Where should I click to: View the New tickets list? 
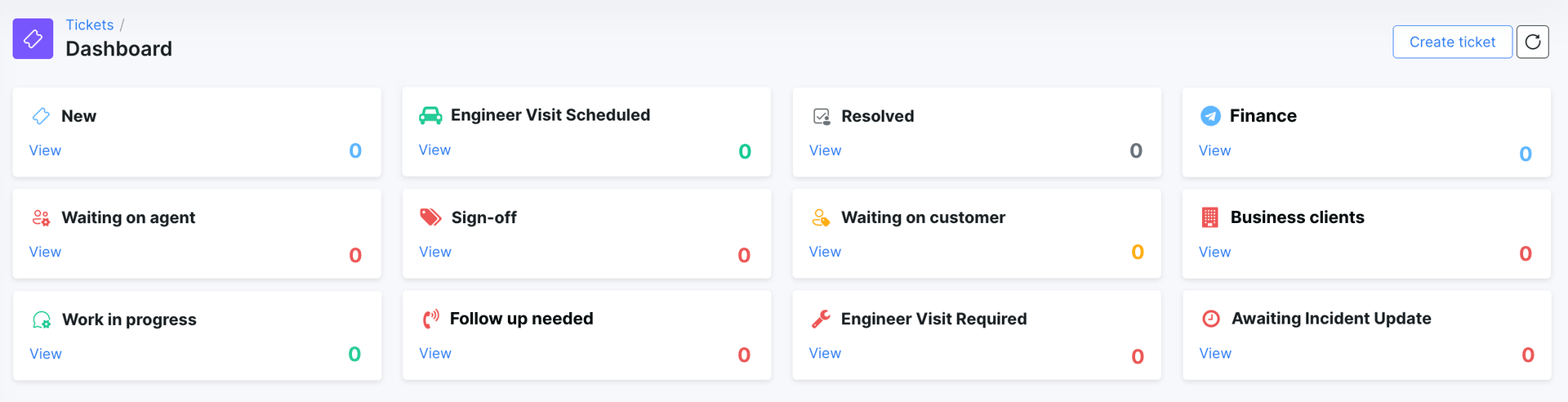(x=45, y=150)
